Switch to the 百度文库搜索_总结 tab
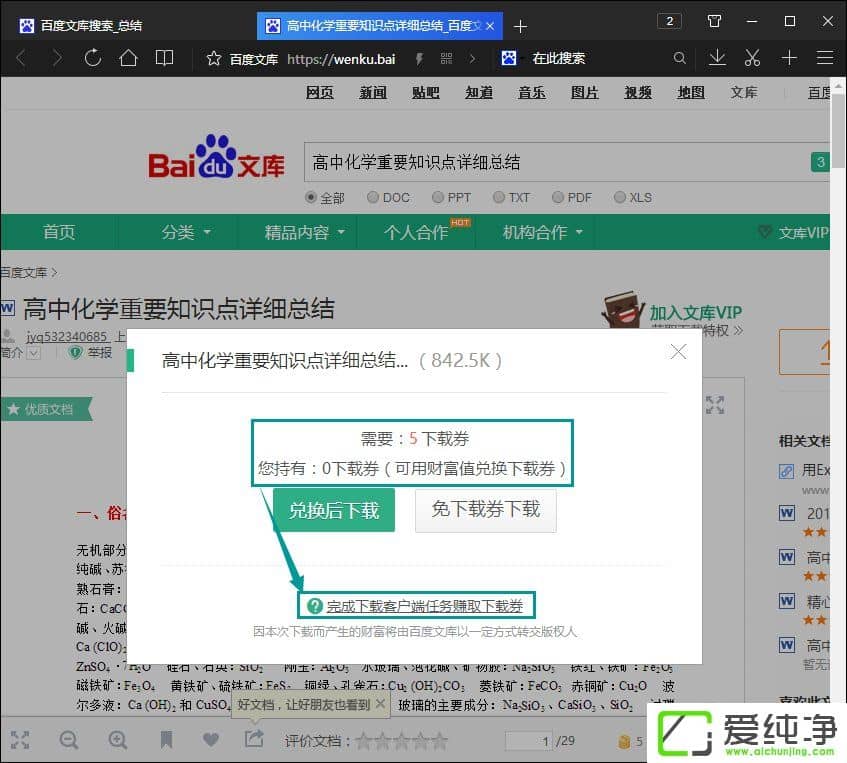Image resolution: width=847 pixels, height=763 pixels. pos(90,25)
